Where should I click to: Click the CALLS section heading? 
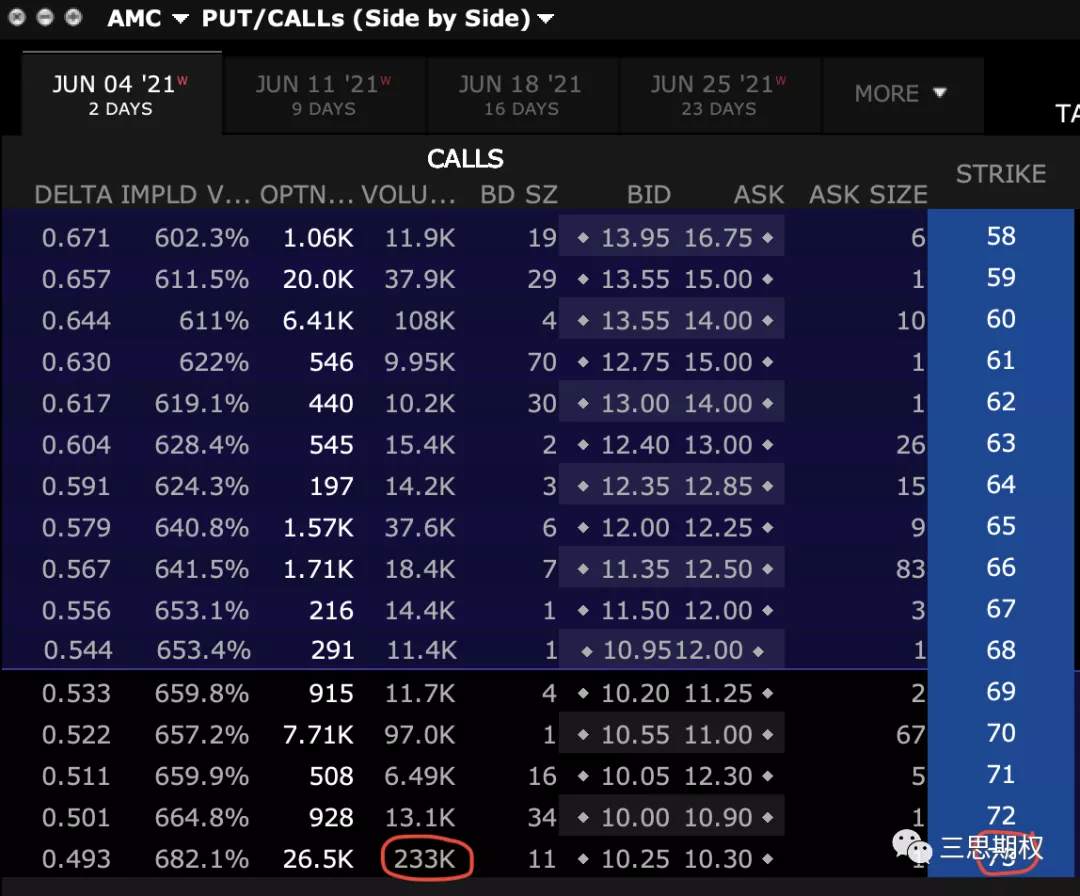click(465, 158)
